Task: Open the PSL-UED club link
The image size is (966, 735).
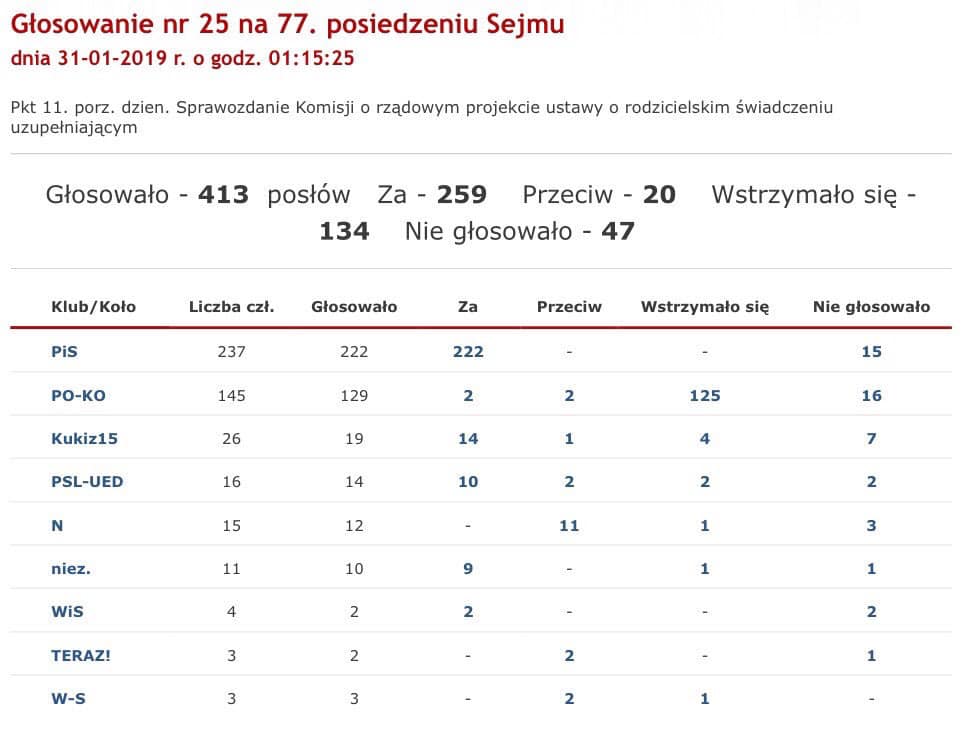Action: point(87,482)
